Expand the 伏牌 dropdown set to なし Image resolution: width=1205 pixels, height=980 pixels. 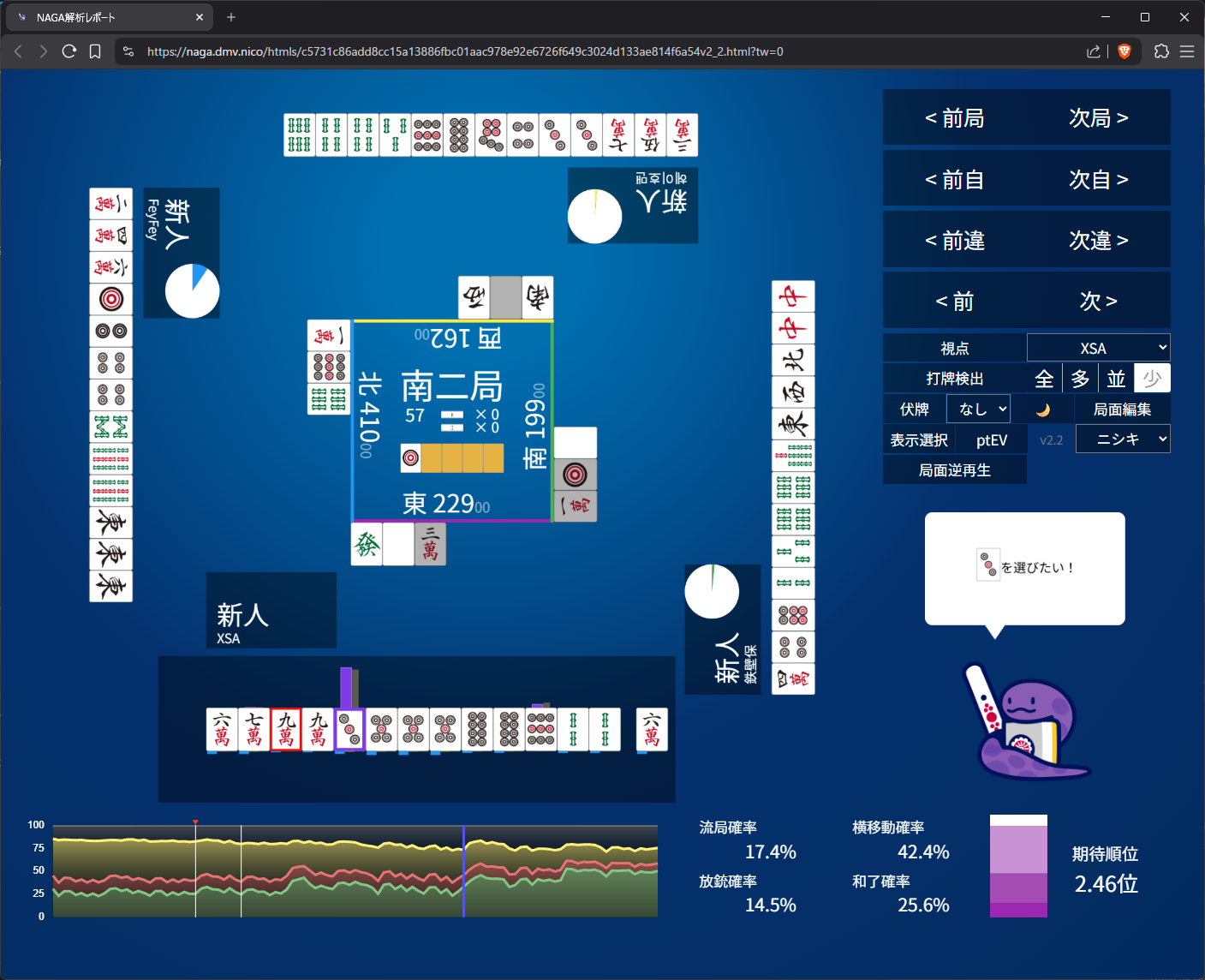(979, 409)
